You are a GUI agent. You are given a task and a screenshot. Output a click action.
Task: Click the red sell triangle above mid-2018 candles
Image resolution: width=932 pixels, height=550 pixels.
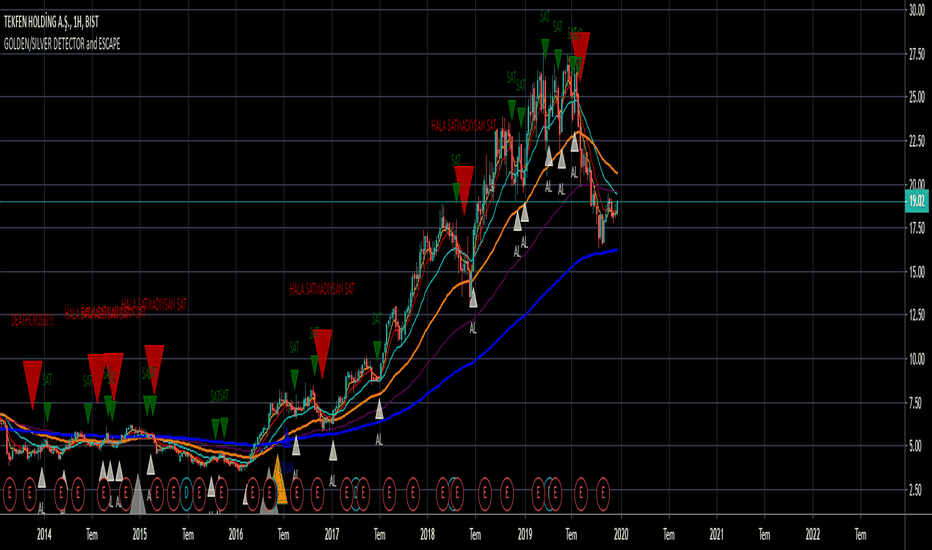point(464,190)
